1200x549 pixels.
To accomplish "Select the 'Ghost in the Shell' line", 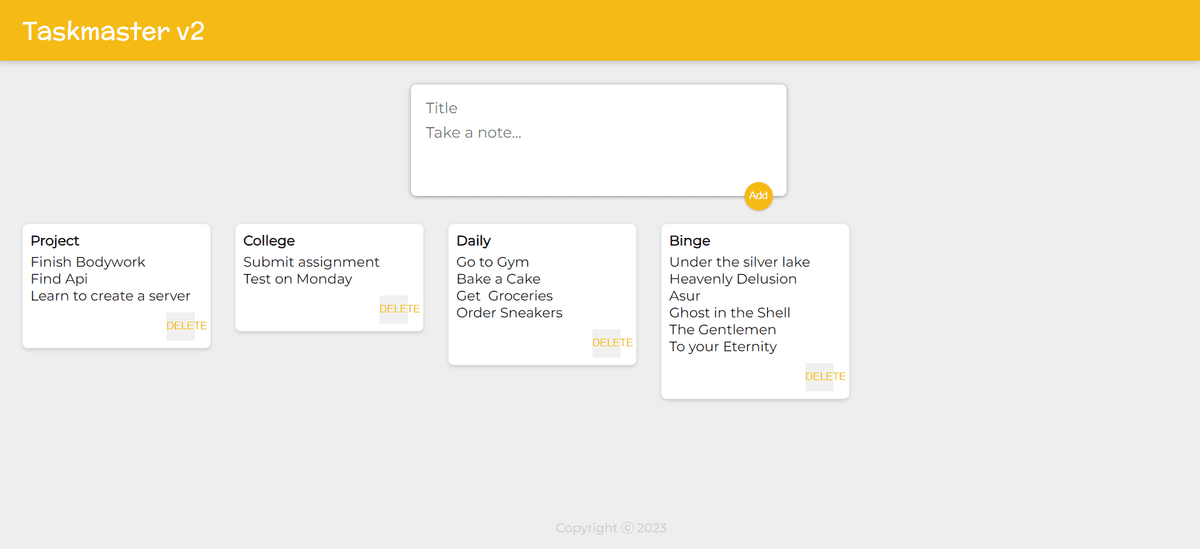I will (x=729, y=313).
